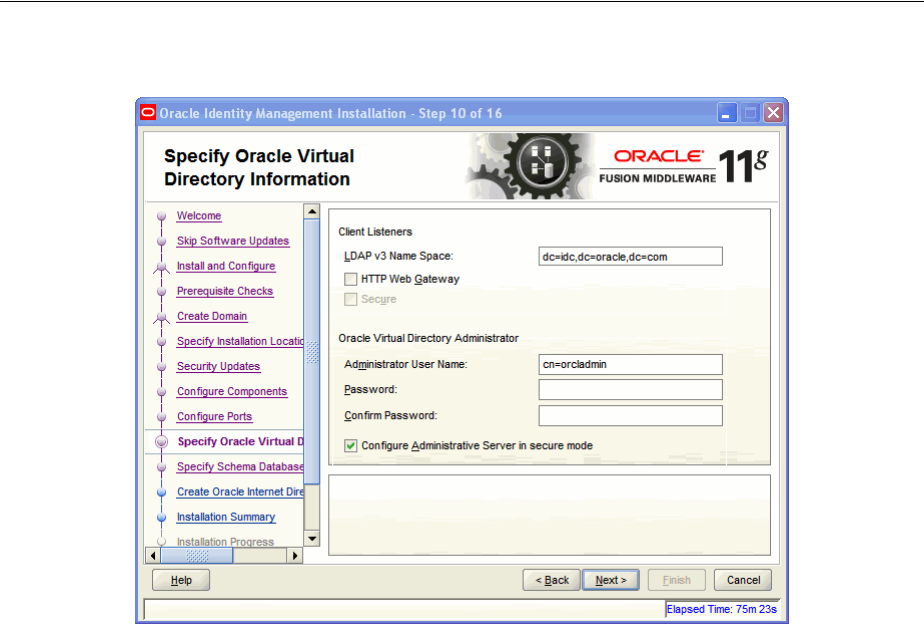Open Create Oracle Internet Directory step

coord(240,491)
